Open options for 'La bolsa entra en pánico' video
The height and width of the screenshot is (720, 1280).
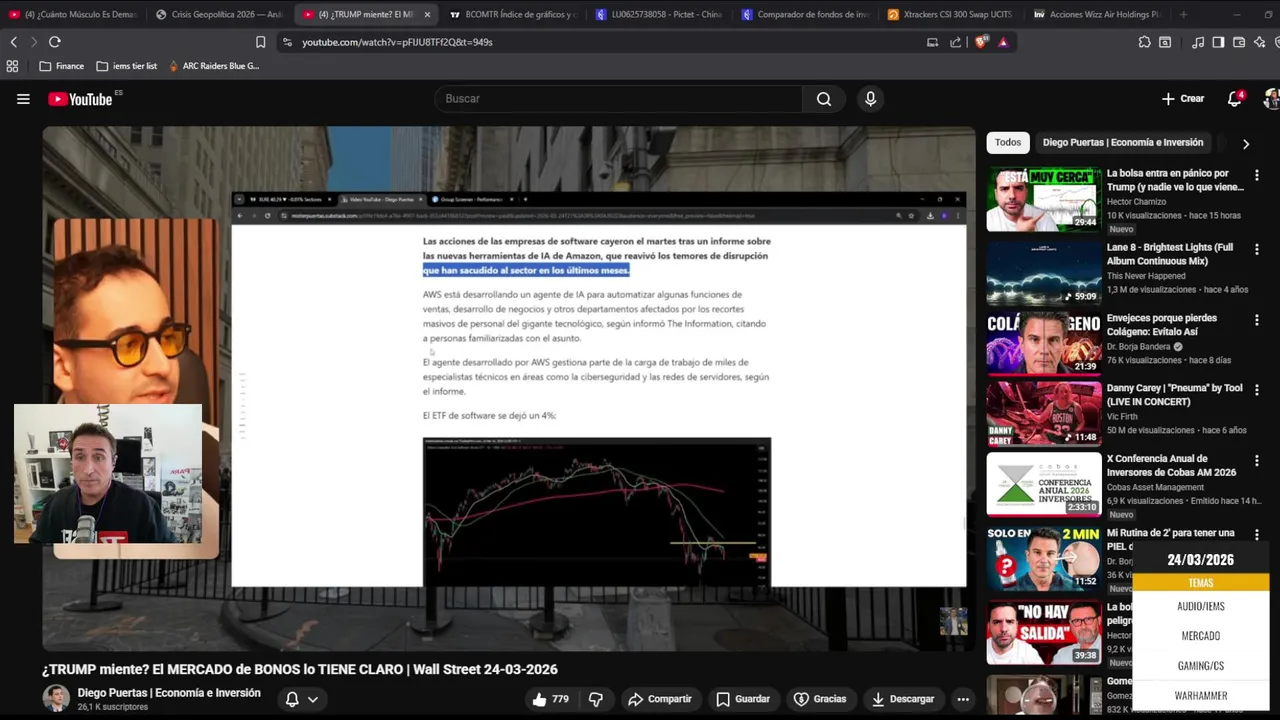[1256, 175]
